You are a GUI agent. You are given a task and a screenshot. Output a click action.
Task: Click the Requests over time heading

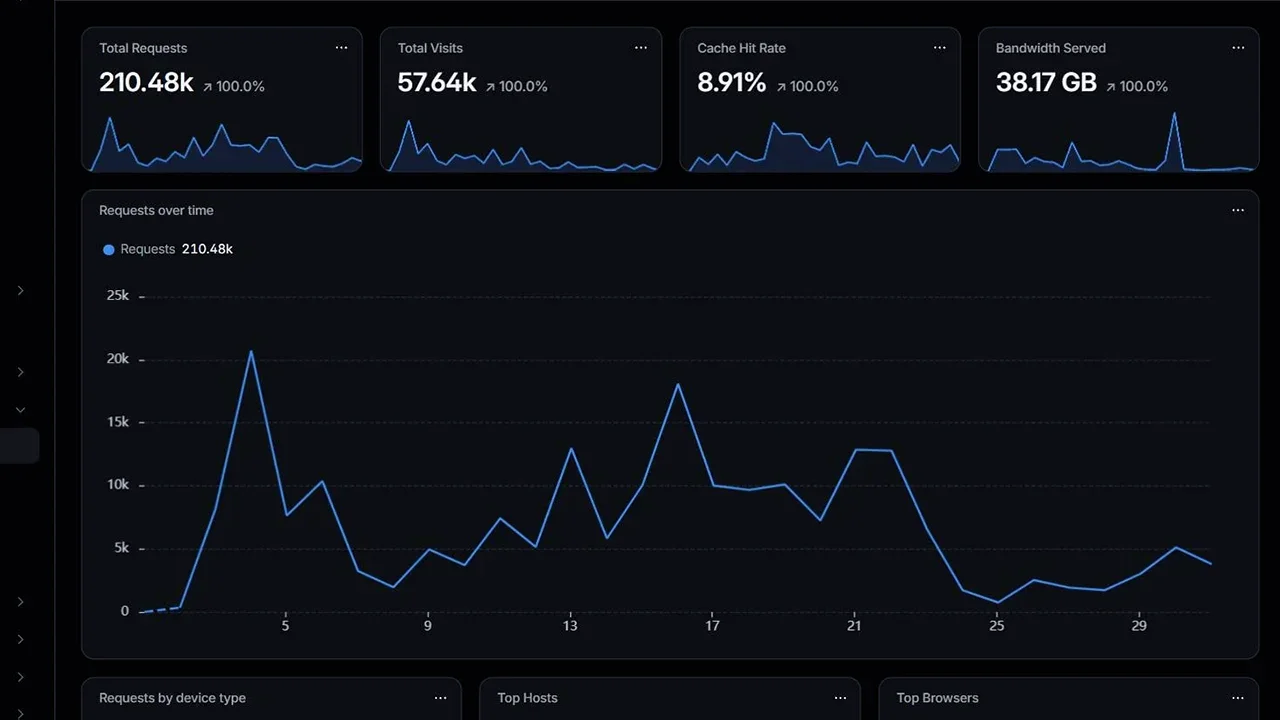click(x=156, y=210)
